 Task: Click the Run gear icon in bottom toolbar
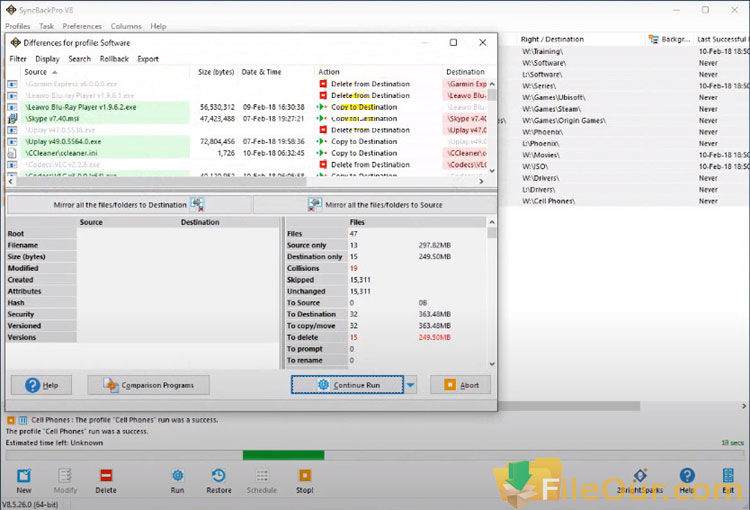click(177, 476)
